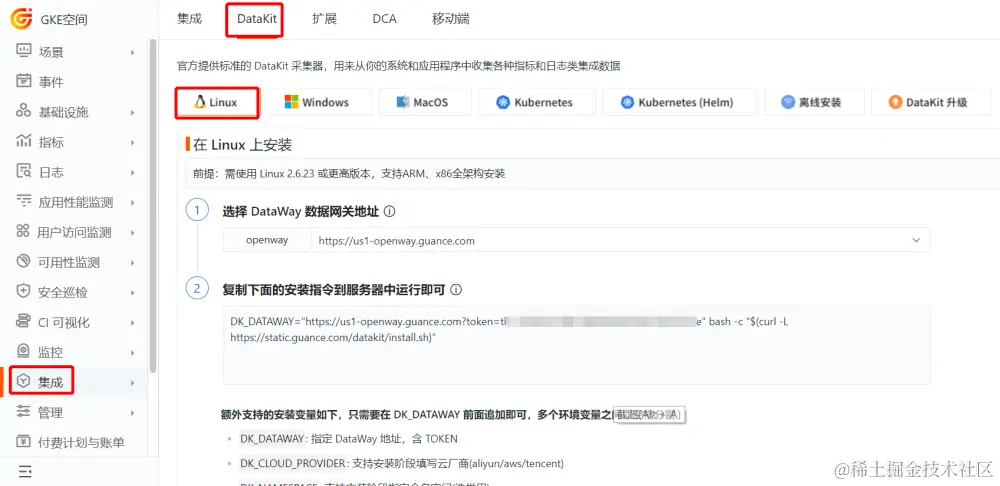This screenshot has height=486, width=1000.
Task: Click the info icon beside DataWay 数据网关地址
Action: click(390, 211)
